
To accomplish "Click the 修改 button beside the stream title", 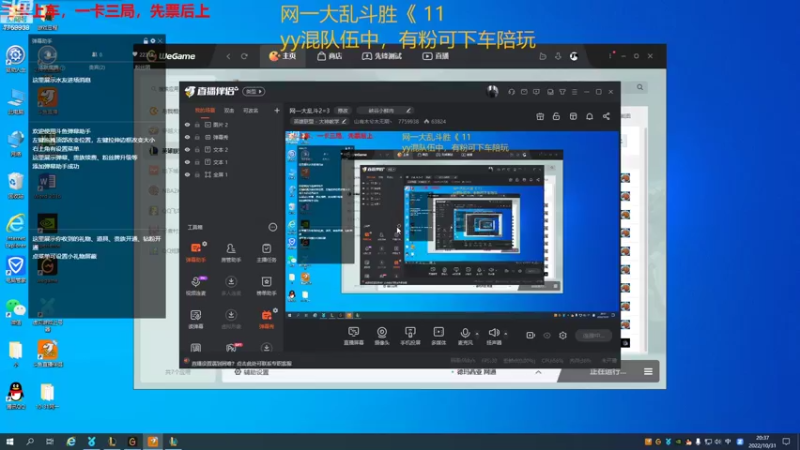I will 343,110.
